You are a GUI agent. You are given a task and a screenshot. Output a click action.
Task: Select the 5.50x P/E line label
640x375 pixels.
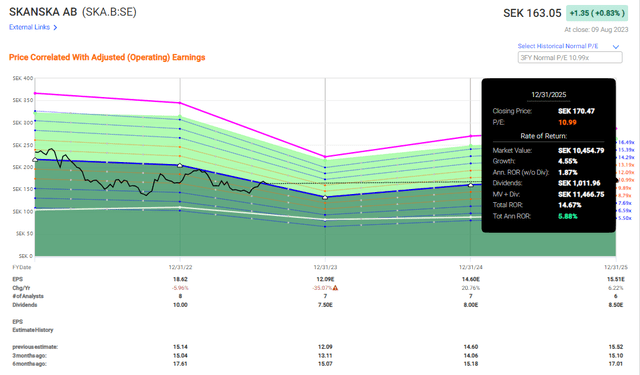tap(624, 218)
